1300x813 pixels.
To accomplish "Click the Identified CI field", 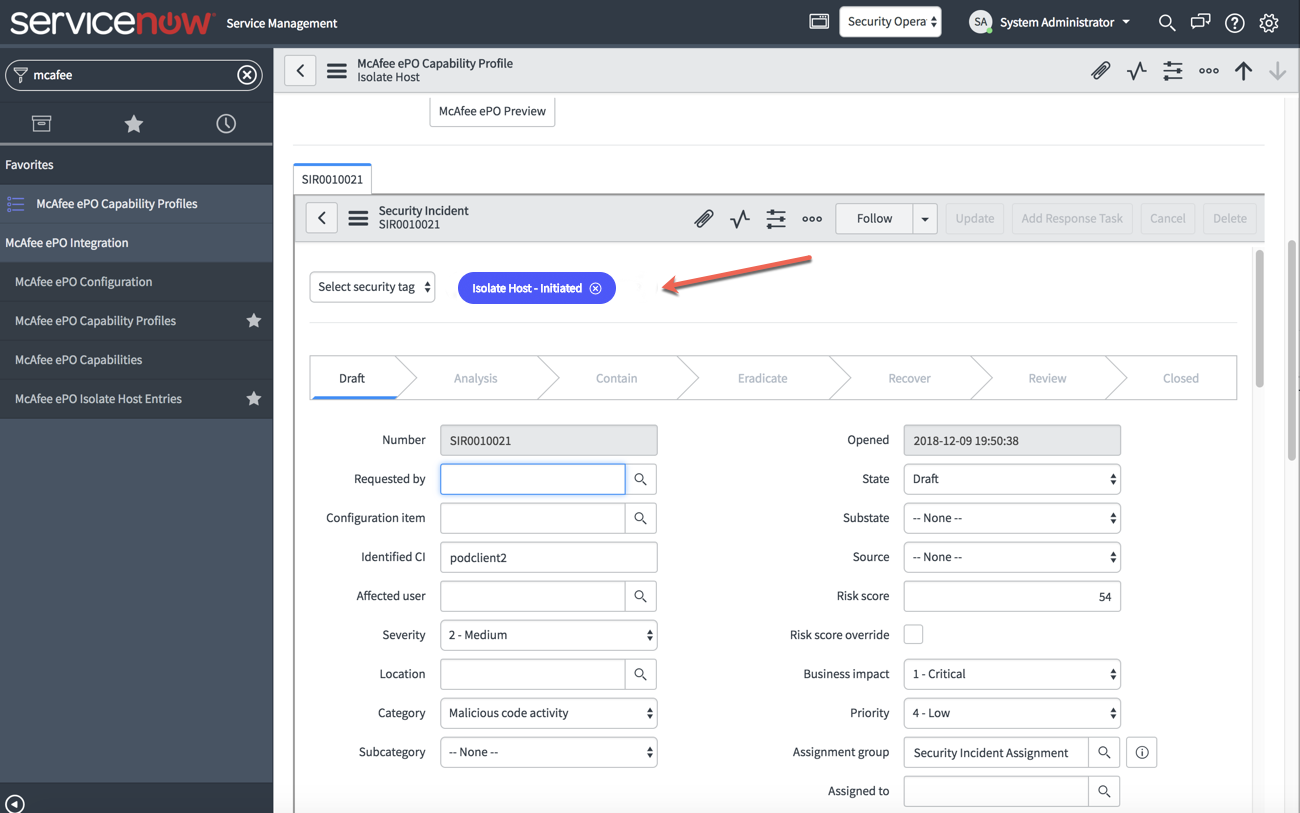I will 549,557.
